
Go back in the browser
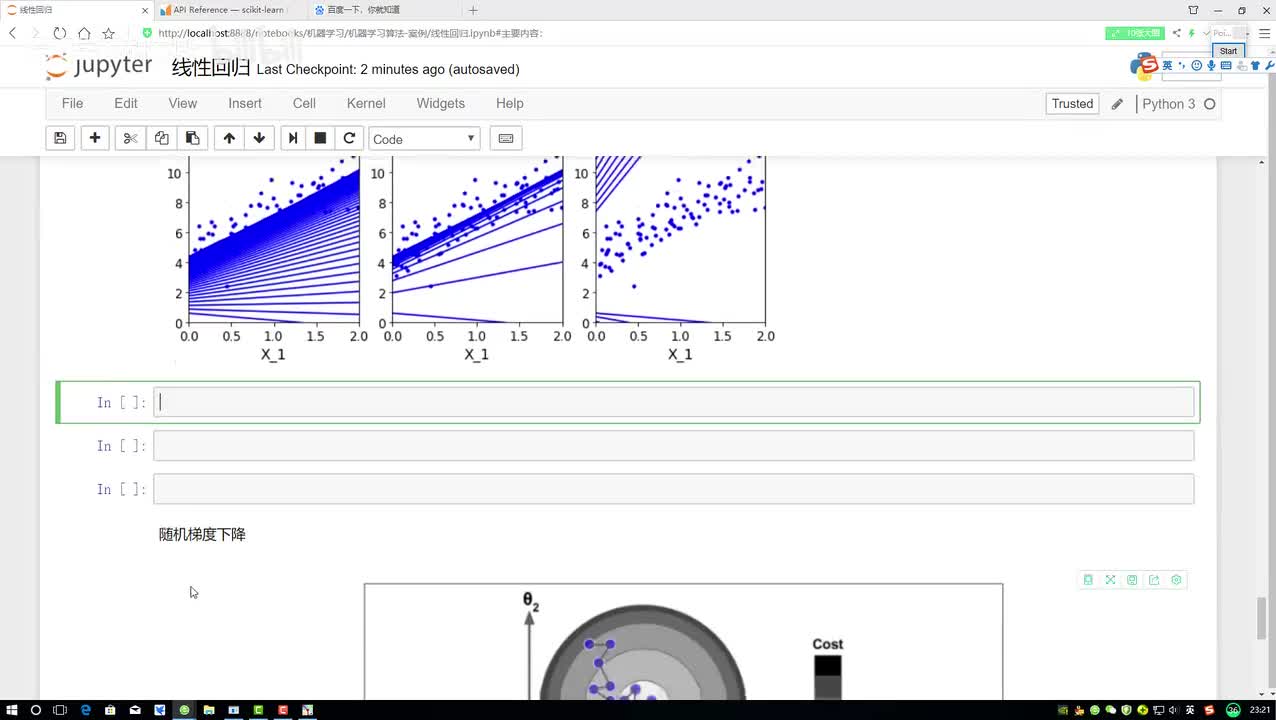13,33
